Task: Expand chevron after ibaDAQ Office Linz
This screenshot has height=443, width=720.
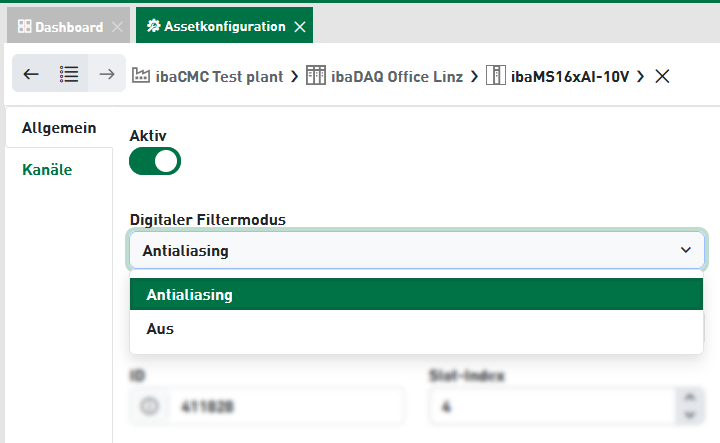Action: click(x=474, y=77)
